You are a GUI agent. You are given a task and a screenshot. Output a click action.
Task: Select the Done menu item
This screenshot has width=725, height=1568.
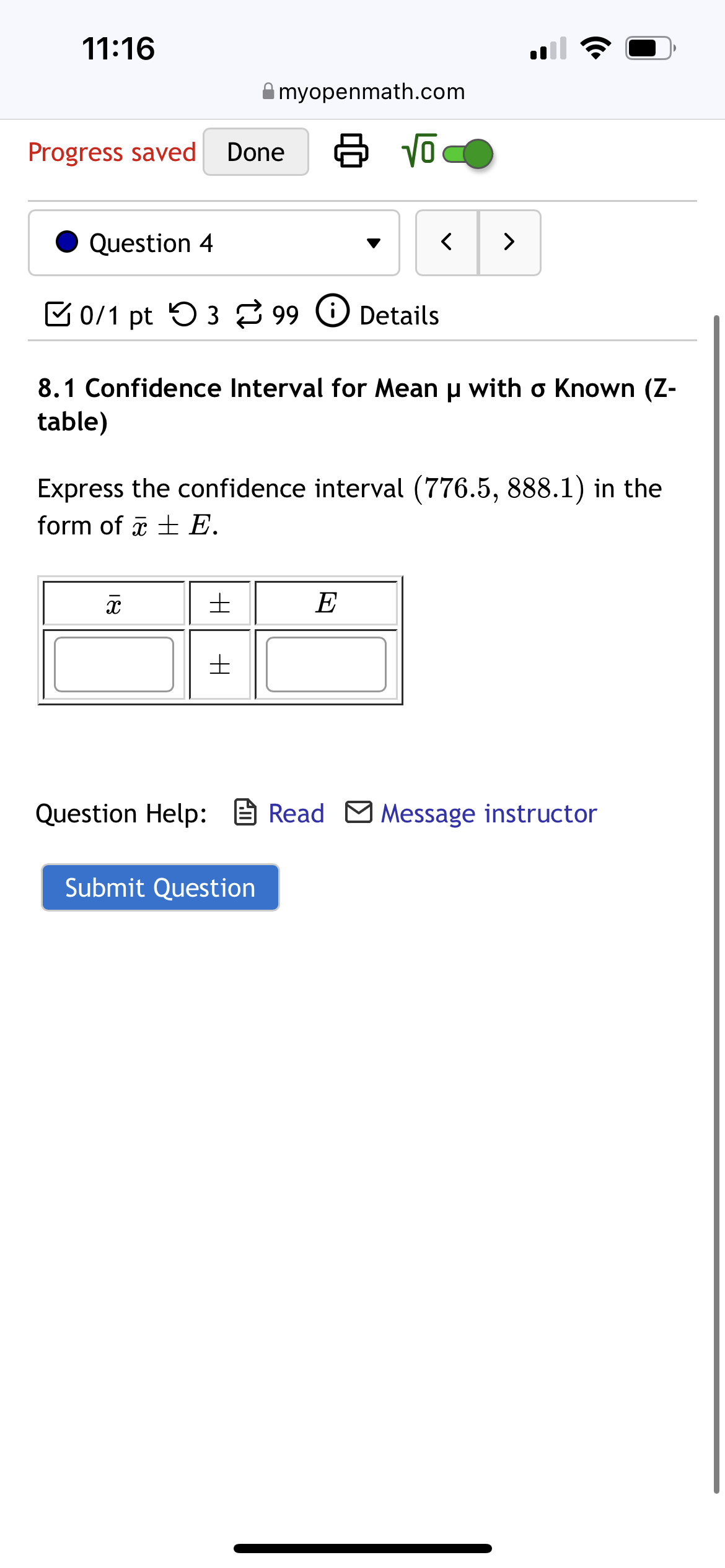255,151
